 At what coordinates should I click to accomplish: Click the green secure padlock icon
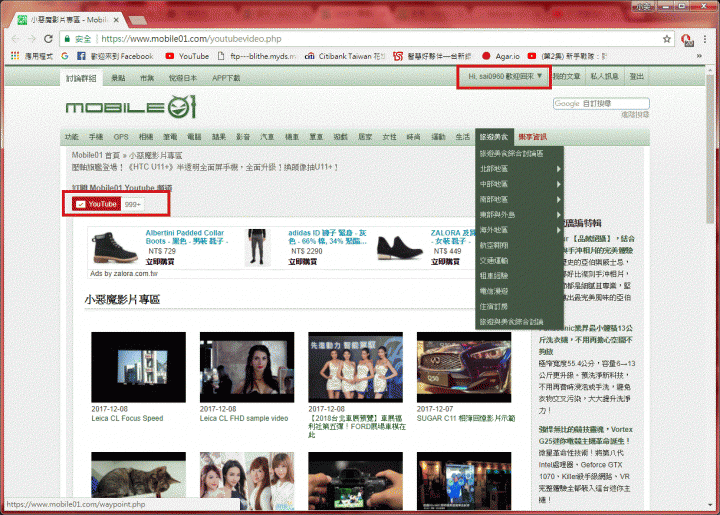68,39
